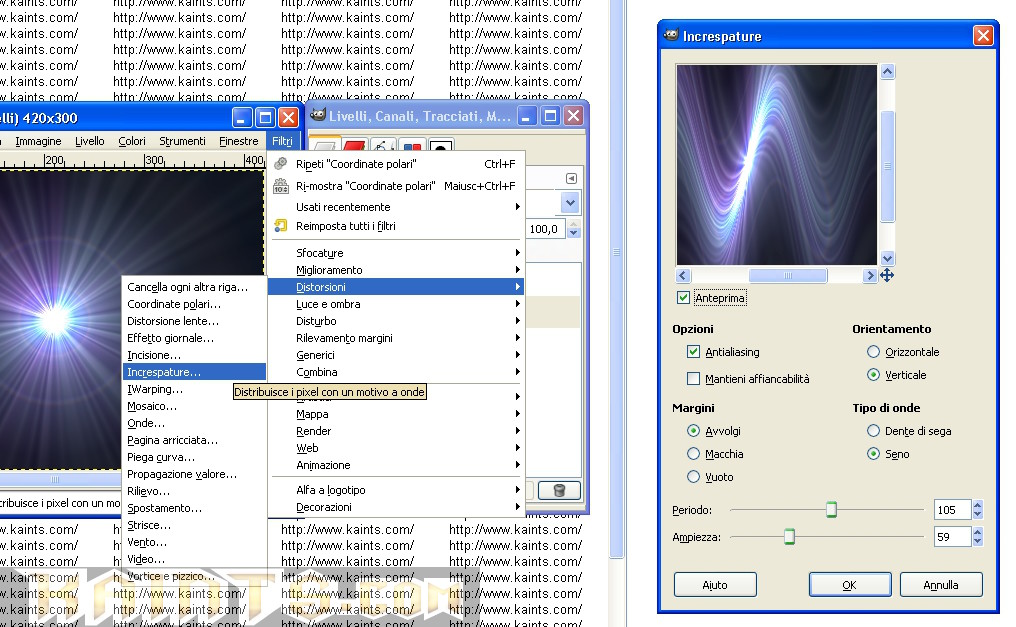Click the navigate preview cross-arrows icon
Viewport: 1016px width, 627px height.
click(887, 275)
